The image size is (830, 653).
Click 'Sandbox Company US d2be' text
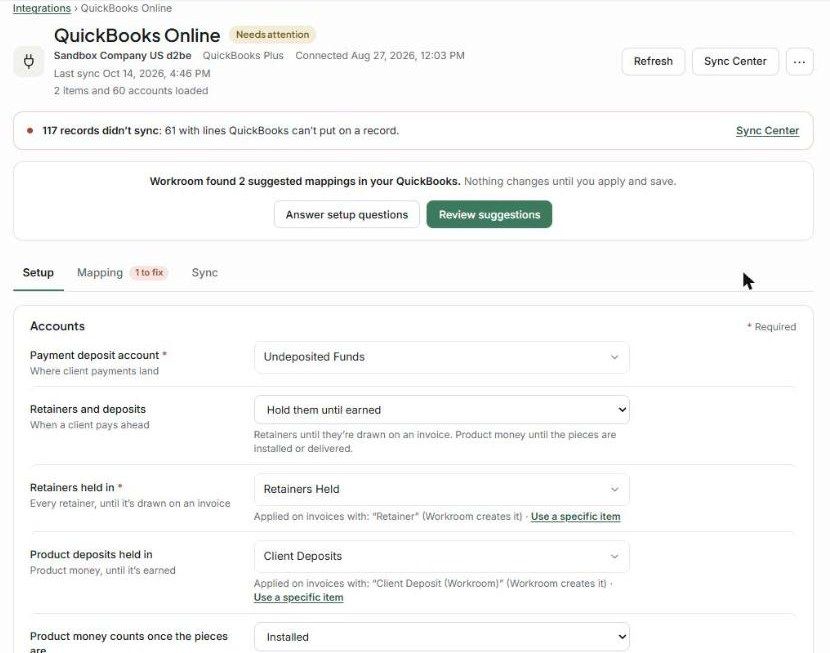click(122, 56)
